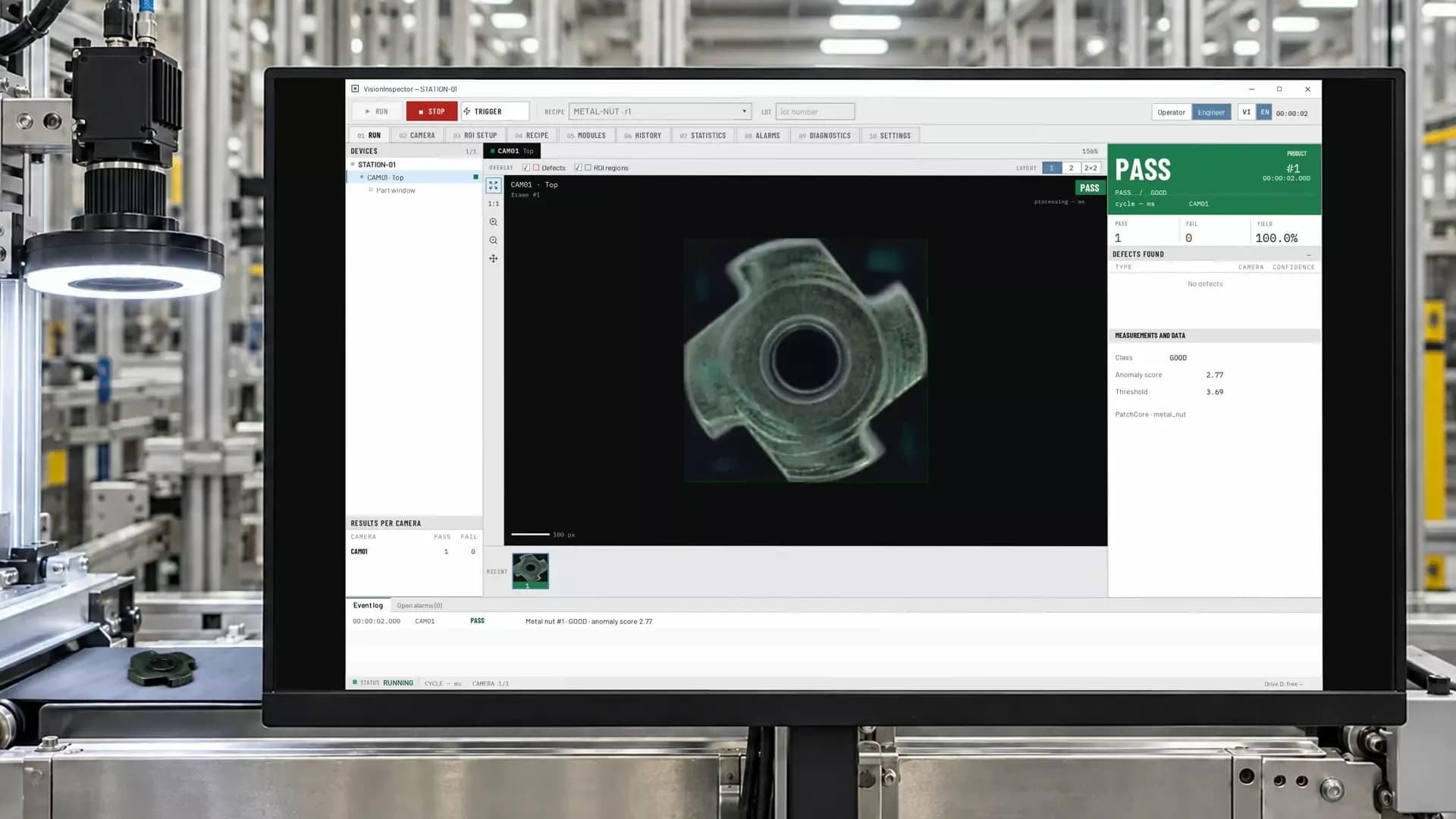Open the 08 ALARMS tab
Viewport: 1456px width, 819px height.
tap(762, 136)
